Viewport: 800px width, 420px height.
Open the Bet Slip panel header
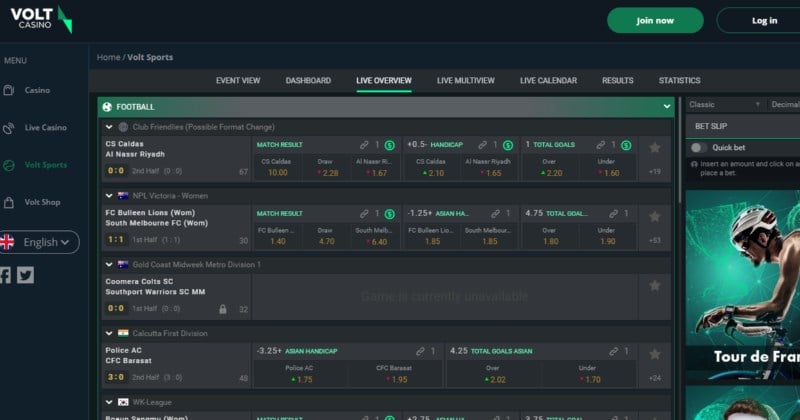[743, 127]
